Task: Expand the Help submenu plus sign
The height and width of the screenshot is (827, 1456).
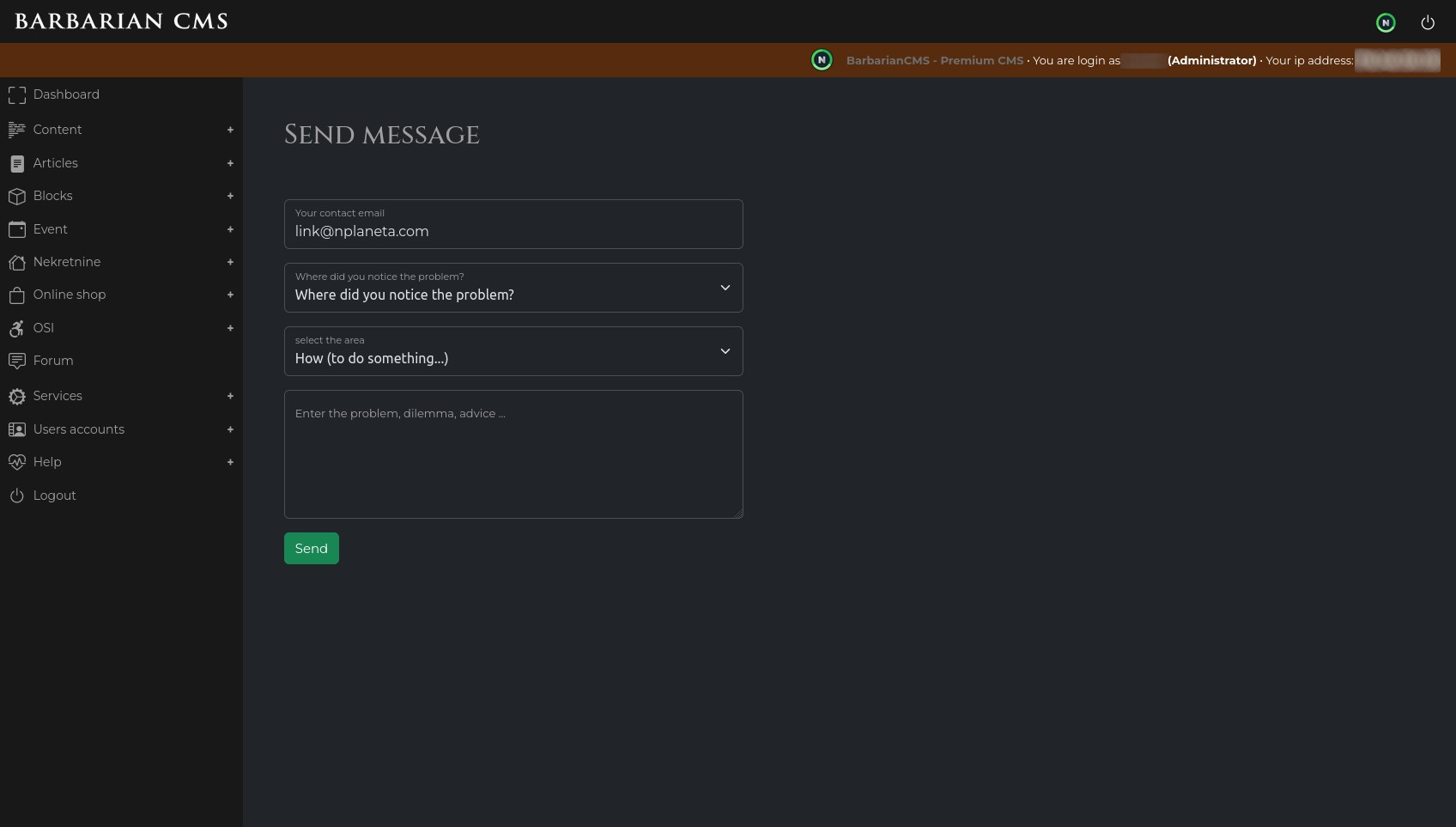Action: [x=230, y=462]
